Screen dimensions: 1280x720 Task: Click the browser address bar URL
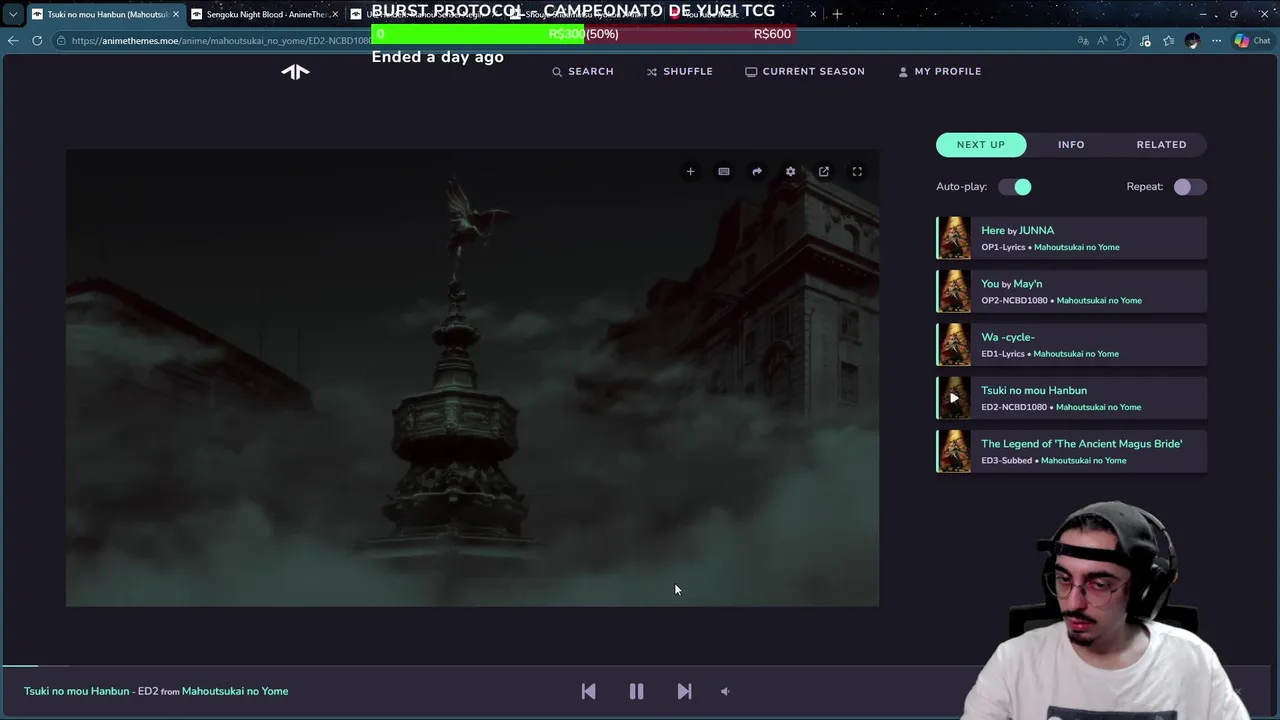[x=222, y=41]
